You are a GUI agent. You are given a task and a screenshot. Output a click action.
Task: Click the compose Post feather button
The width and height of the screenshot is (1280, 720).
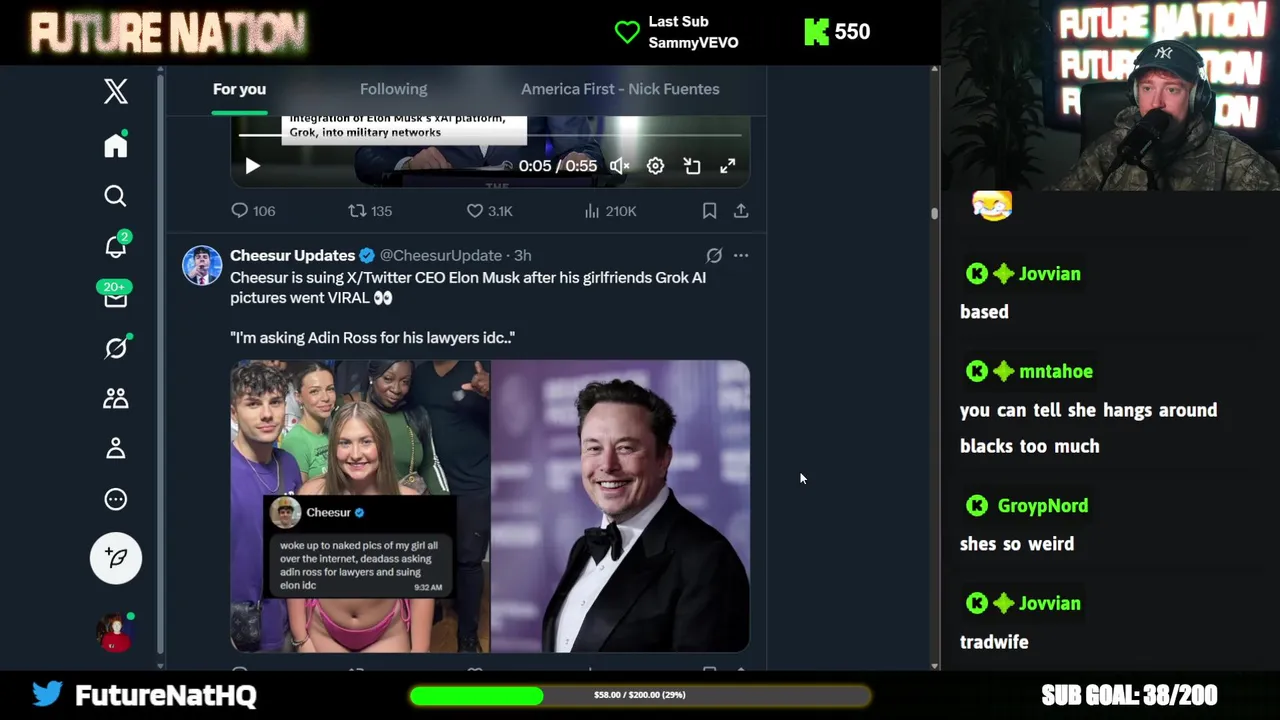coord(116,558)
